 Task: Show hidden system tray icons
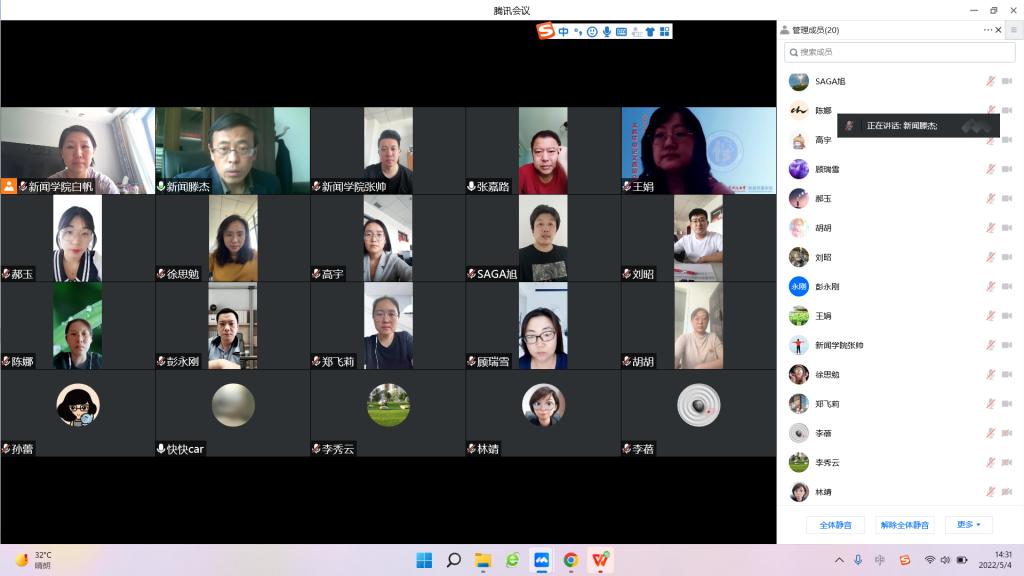(839, 560)
